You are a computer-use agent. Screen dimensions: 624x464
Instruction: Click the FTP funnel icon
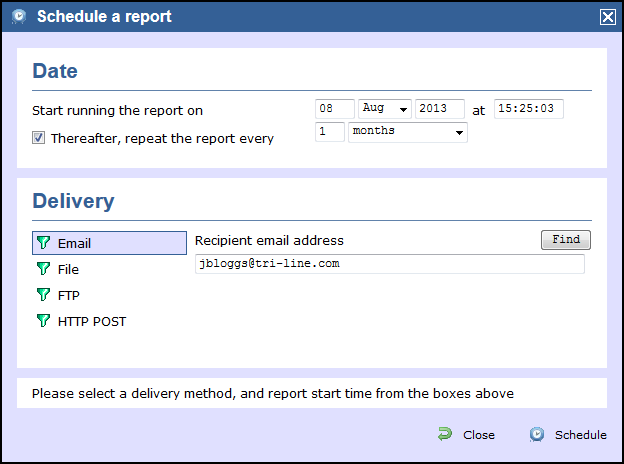point(43,295)
